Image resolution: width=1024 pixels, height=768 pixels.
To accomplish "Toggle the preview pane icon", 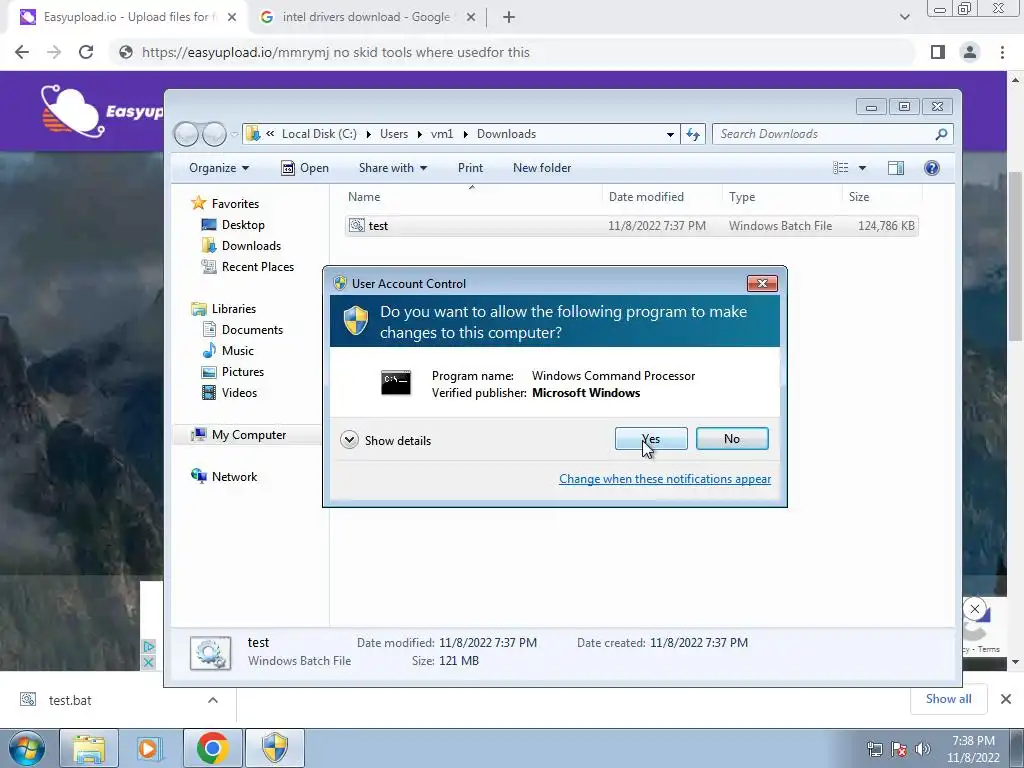I will [x=896, y=168].
